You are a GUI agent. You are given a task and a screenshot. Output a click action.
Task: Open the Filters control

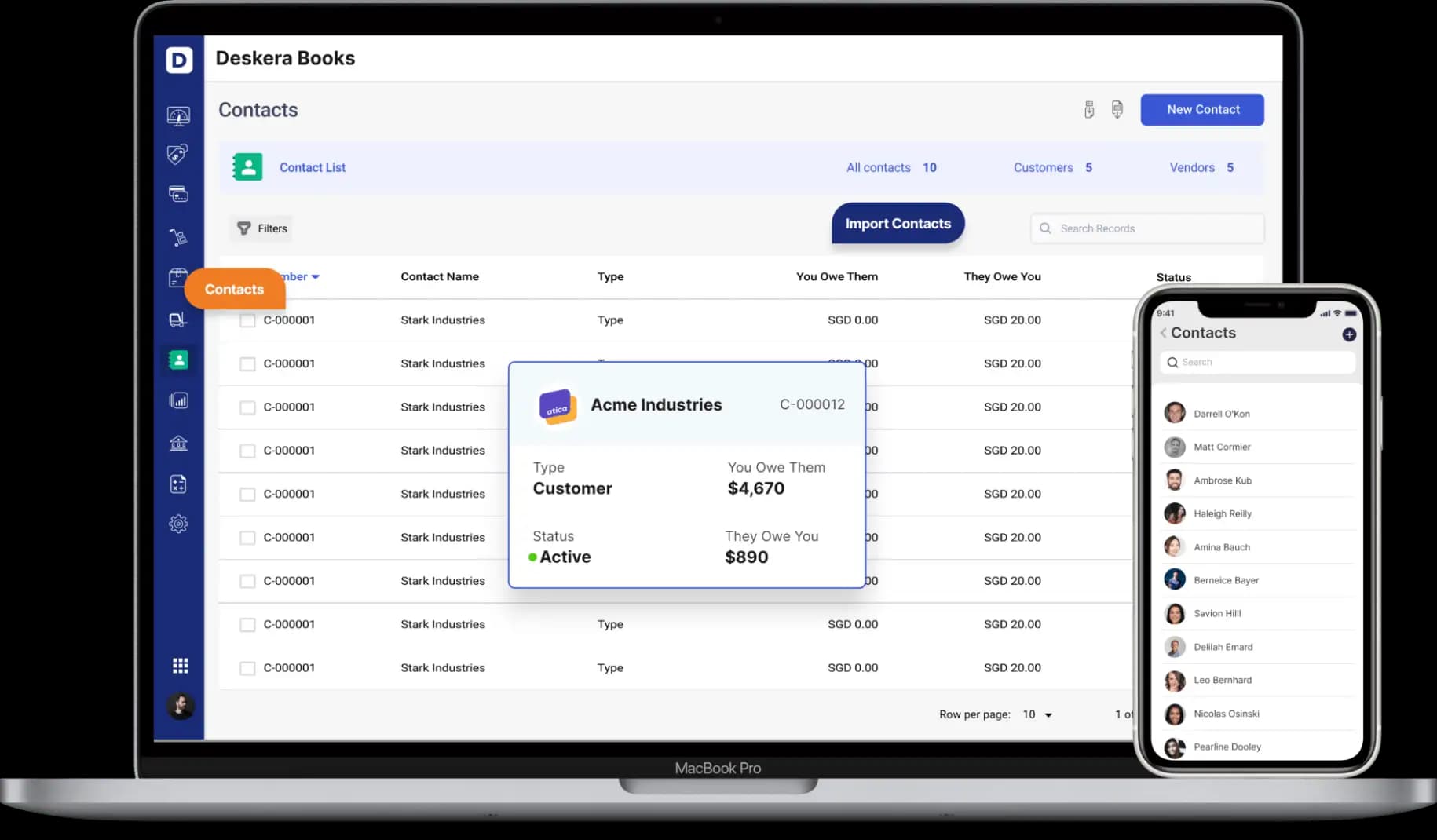tap(262, 228)
